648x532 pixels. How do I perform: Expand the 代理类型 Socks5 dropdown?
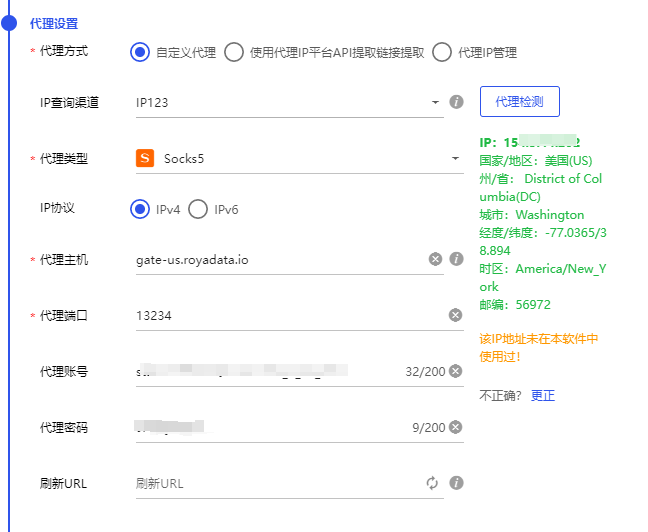pyautogui.click(x=298, y=158)
